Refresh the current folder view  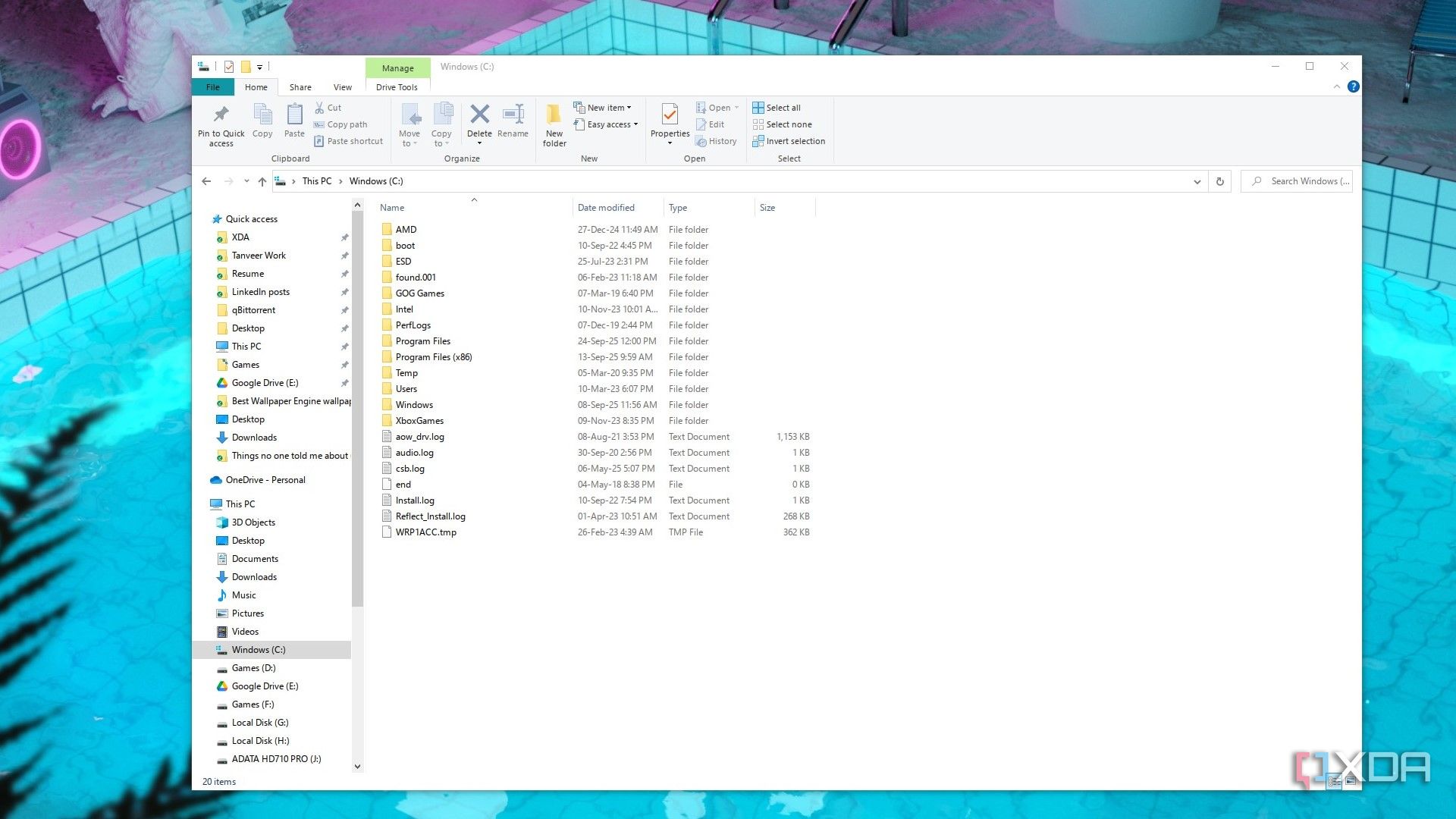tap(1220, 181)
